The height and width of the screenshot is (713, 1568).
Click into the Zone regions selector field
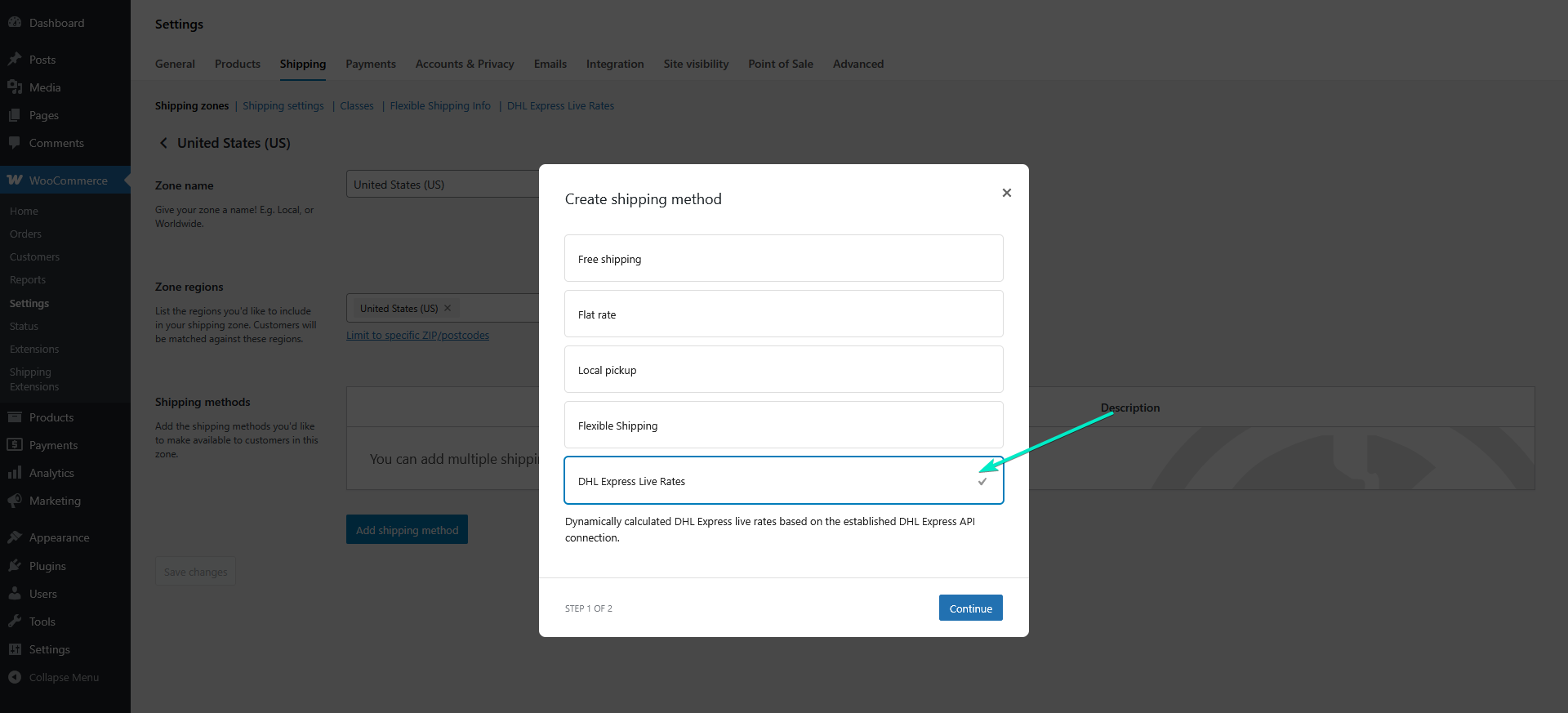coord(443,308)
